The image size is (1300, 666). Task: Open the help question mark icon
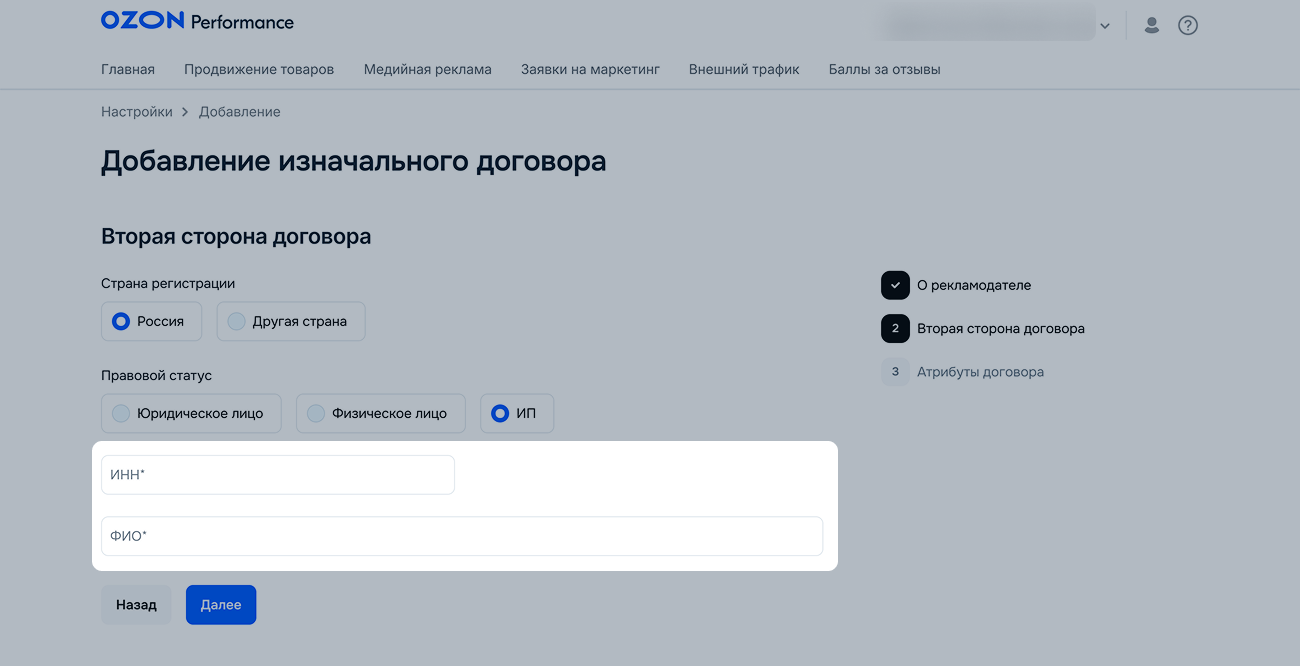pos(1187,25)
